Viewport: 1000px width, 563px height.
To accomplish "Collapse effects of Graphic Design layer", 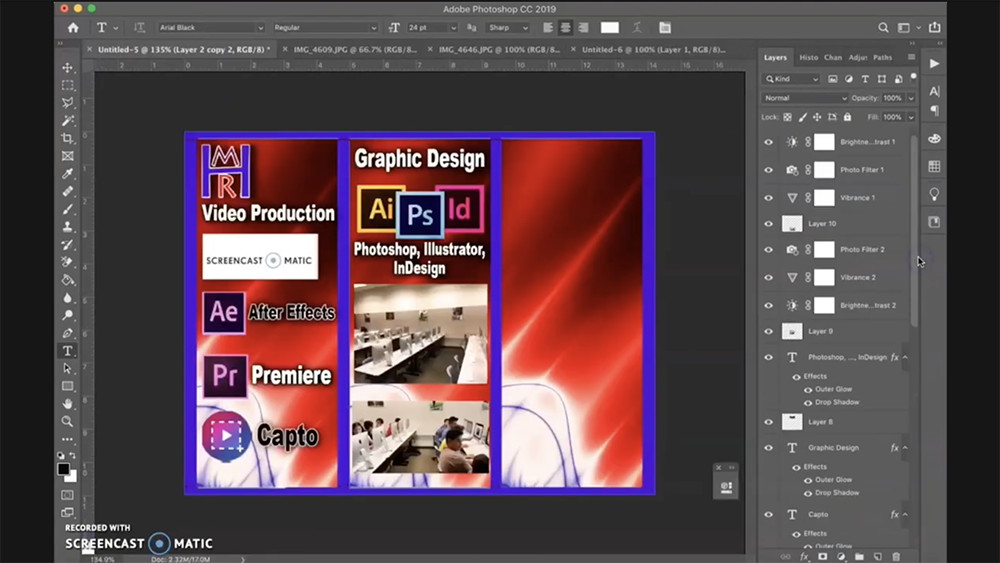I will click(905, 448).
